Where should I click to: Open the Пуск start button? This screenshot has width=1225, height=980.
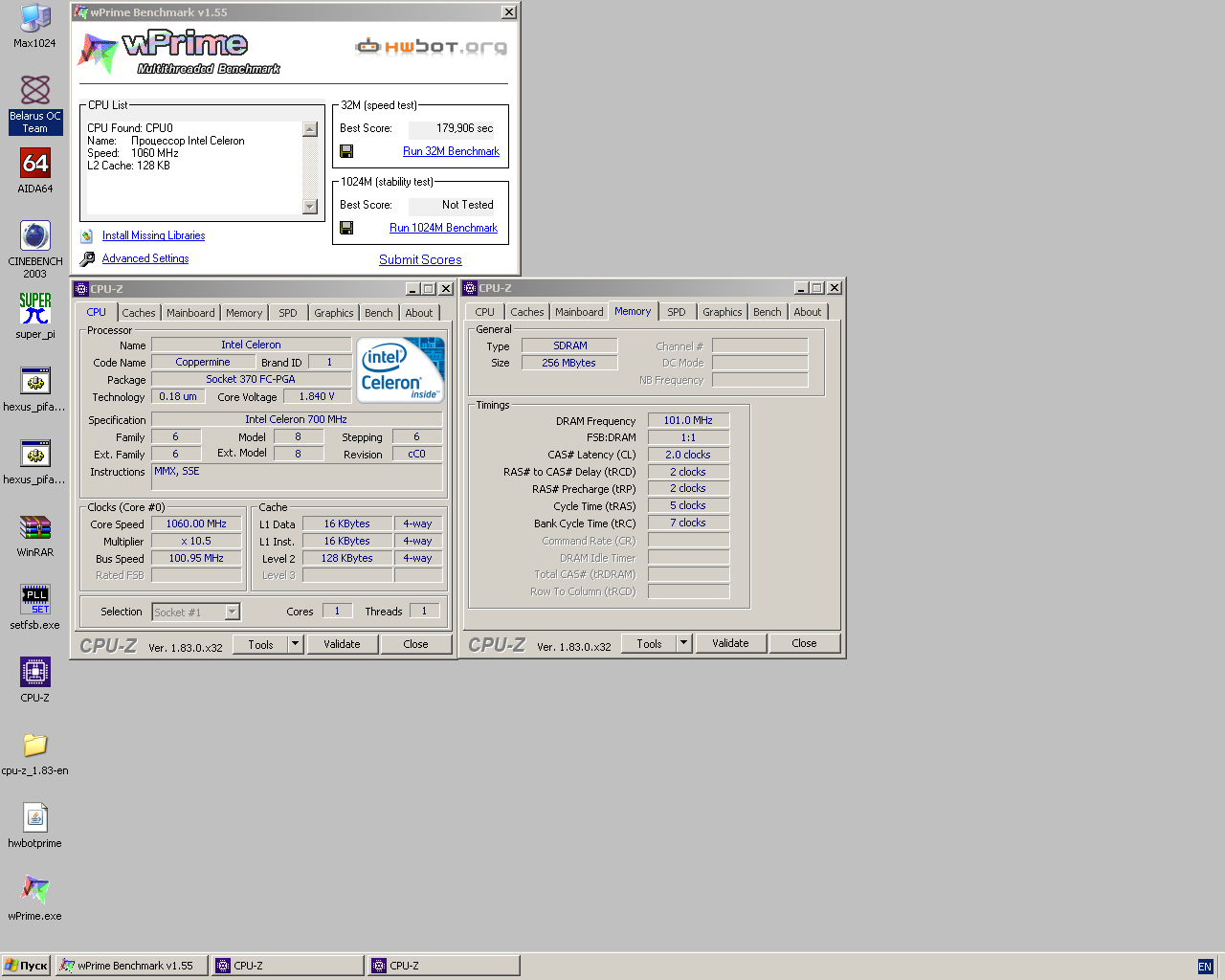click(26, 966)
